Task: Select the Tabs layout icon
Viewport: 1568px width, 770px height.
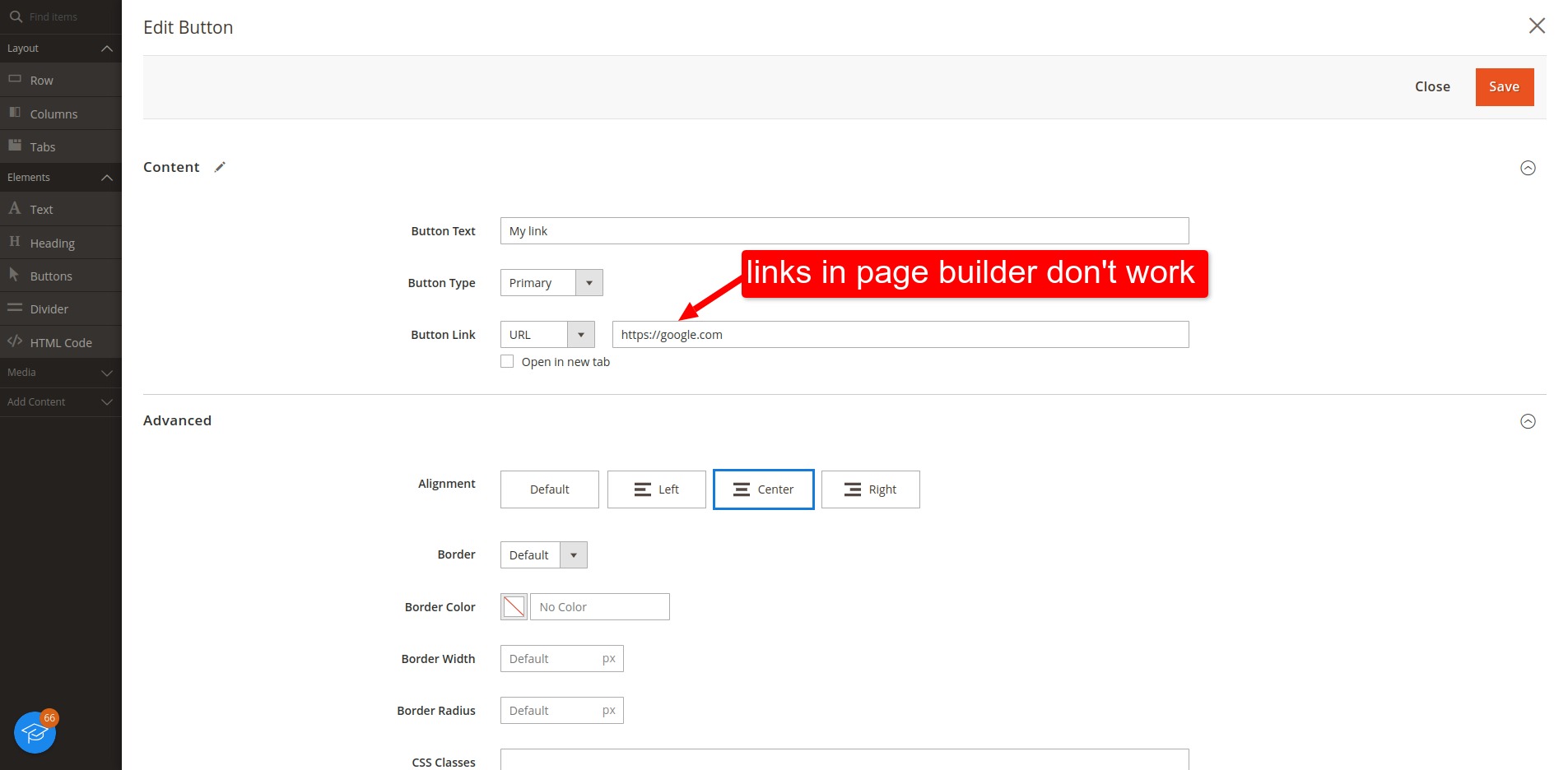Action: [x=15, y=146]
